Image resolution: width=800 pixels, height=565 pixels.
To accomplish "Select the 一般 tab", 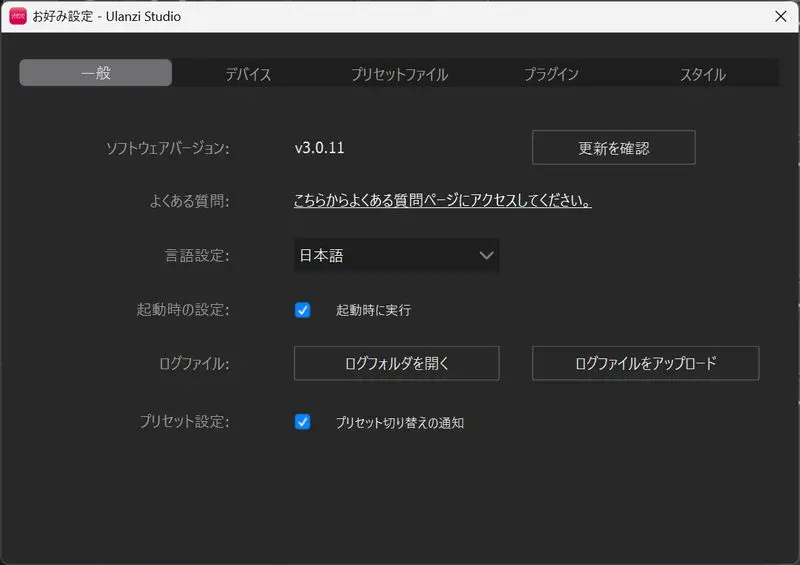I will (96, 74).
